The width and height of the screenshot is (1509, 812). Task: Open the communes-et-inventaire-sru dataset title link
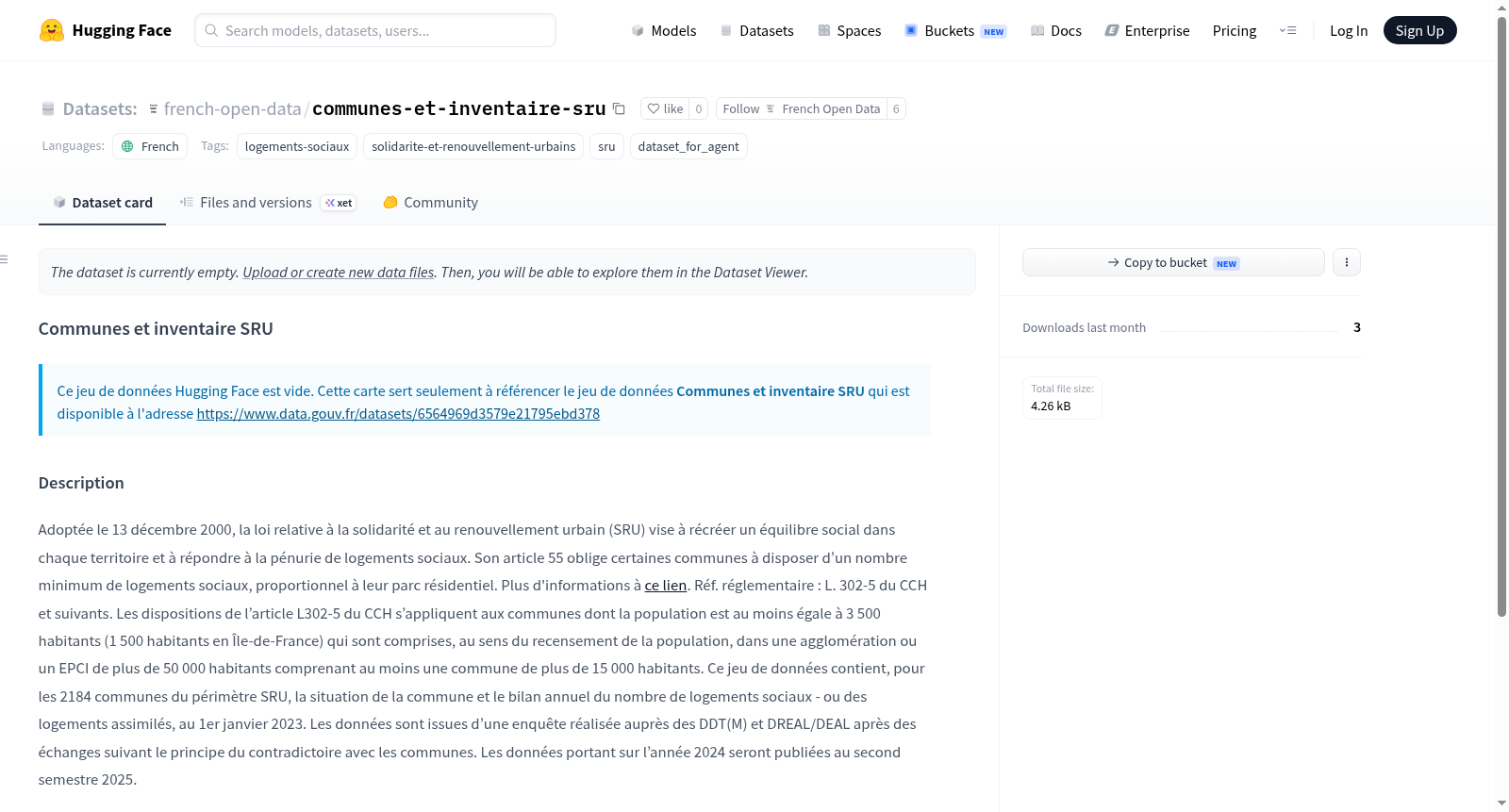[x=459, y=108]
